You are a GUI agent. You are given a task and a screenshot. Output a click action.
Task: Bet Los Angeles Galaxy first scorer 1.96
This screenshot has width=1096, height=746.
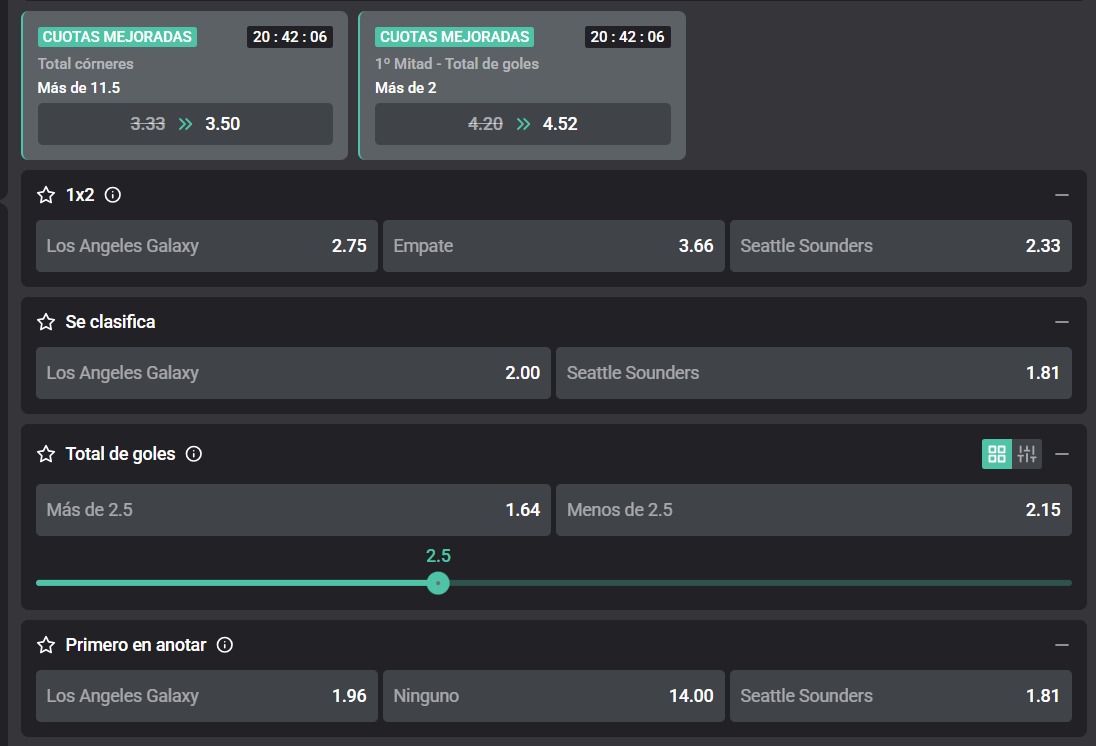tap(207, 696)
